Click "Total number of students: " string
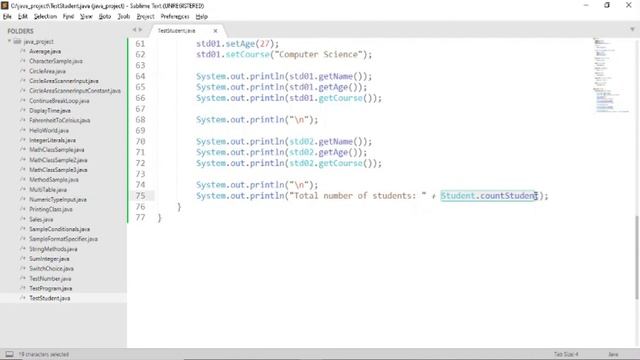The width and height of the screenshot is (640, 360). coord(358,196)
